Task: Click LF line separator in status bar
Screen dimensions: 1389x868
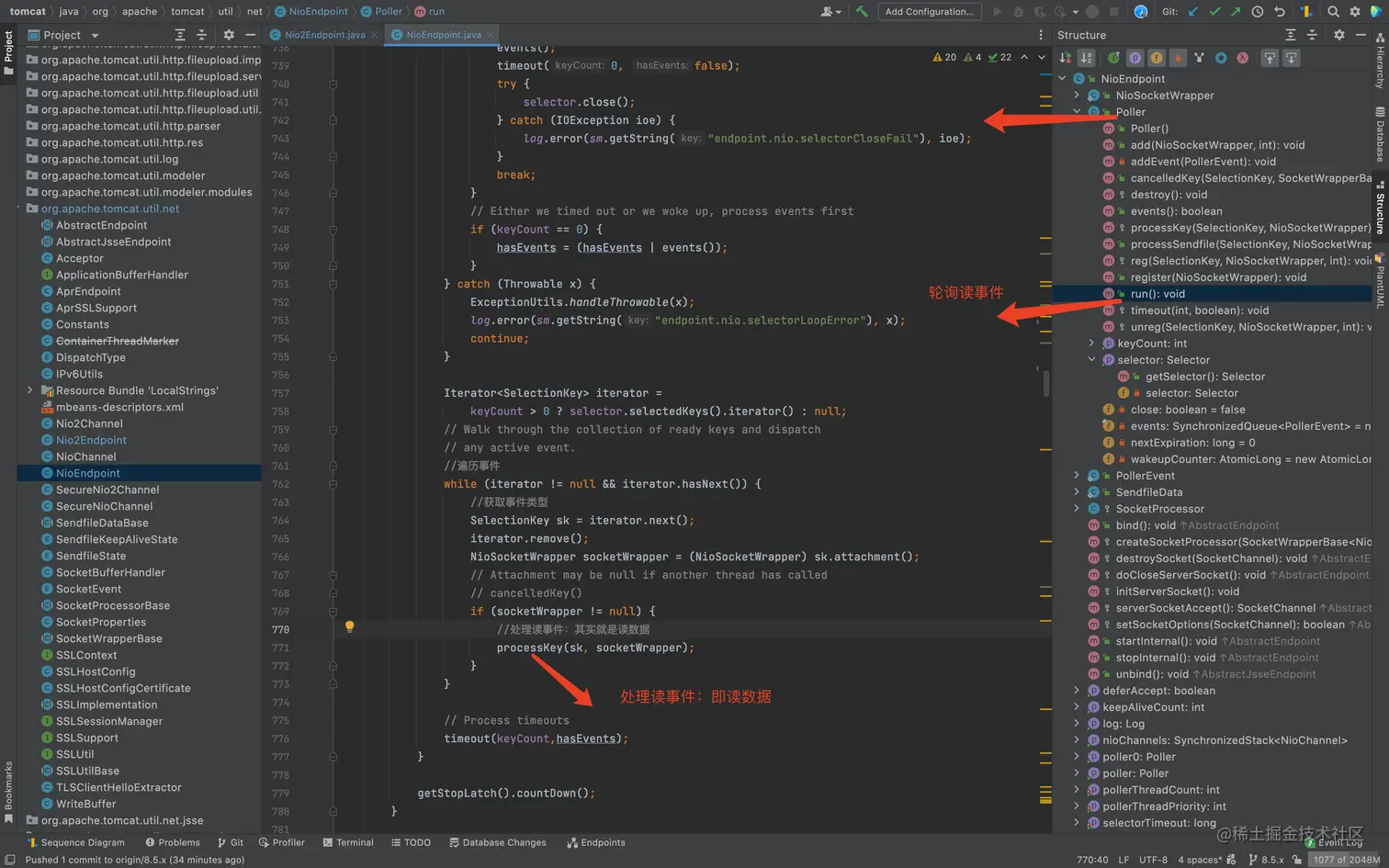Action: [x=1124, y=860]
